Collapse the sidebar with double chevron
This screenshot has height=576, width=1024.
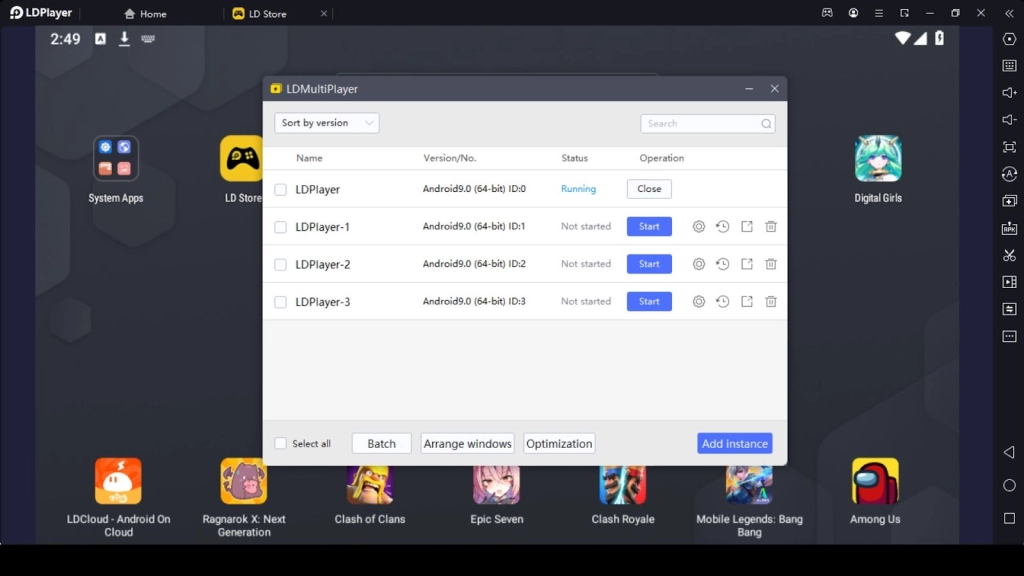pyautogui.click(x=1009, y=13)
